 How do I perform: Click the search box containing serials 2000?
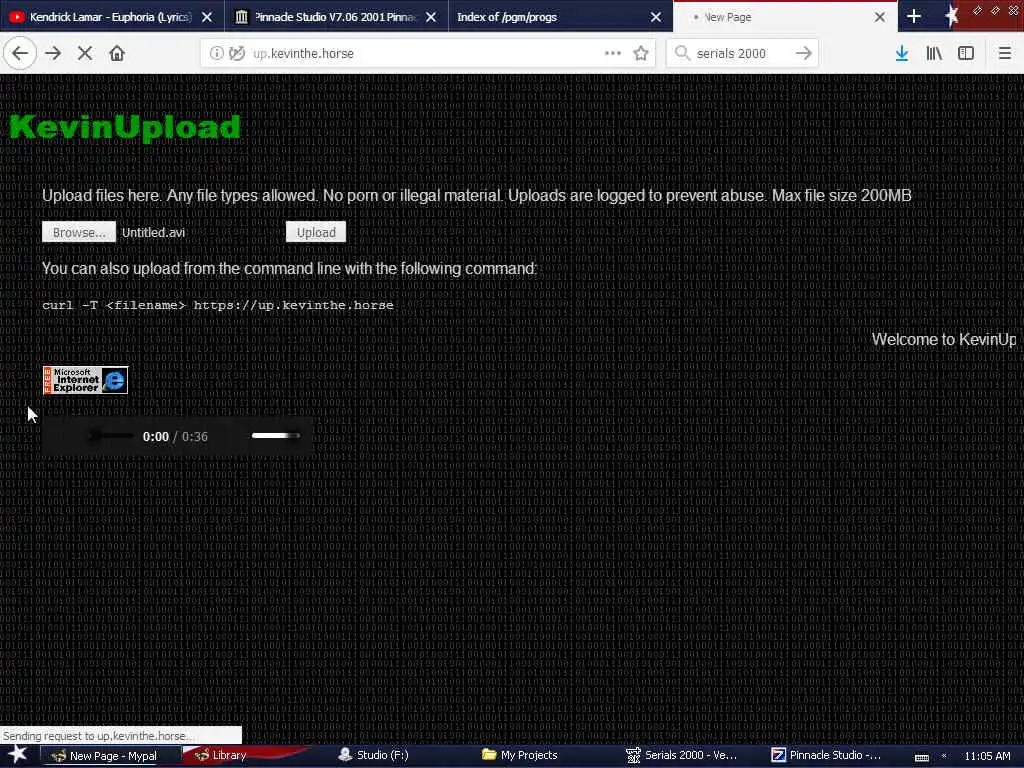point(742,54)
